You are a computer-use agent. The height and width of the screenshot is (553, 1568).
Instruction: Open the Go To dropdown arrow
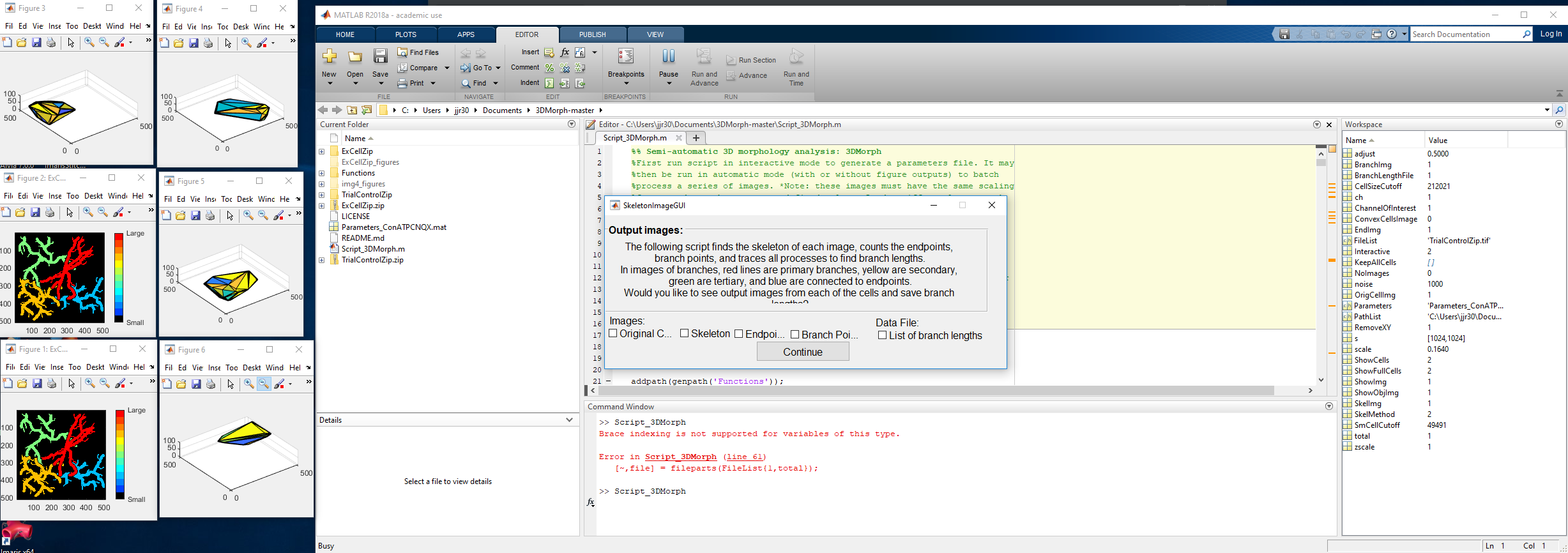[x=498, y=68]
